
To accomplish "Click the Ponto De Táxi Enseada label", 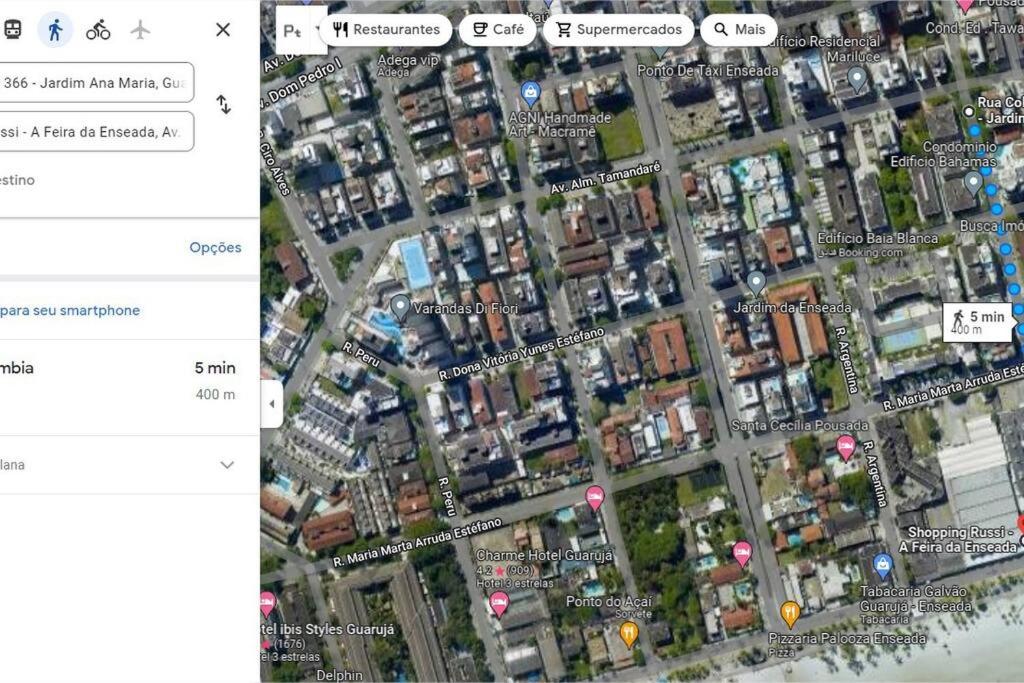I will tap(707, 70).
